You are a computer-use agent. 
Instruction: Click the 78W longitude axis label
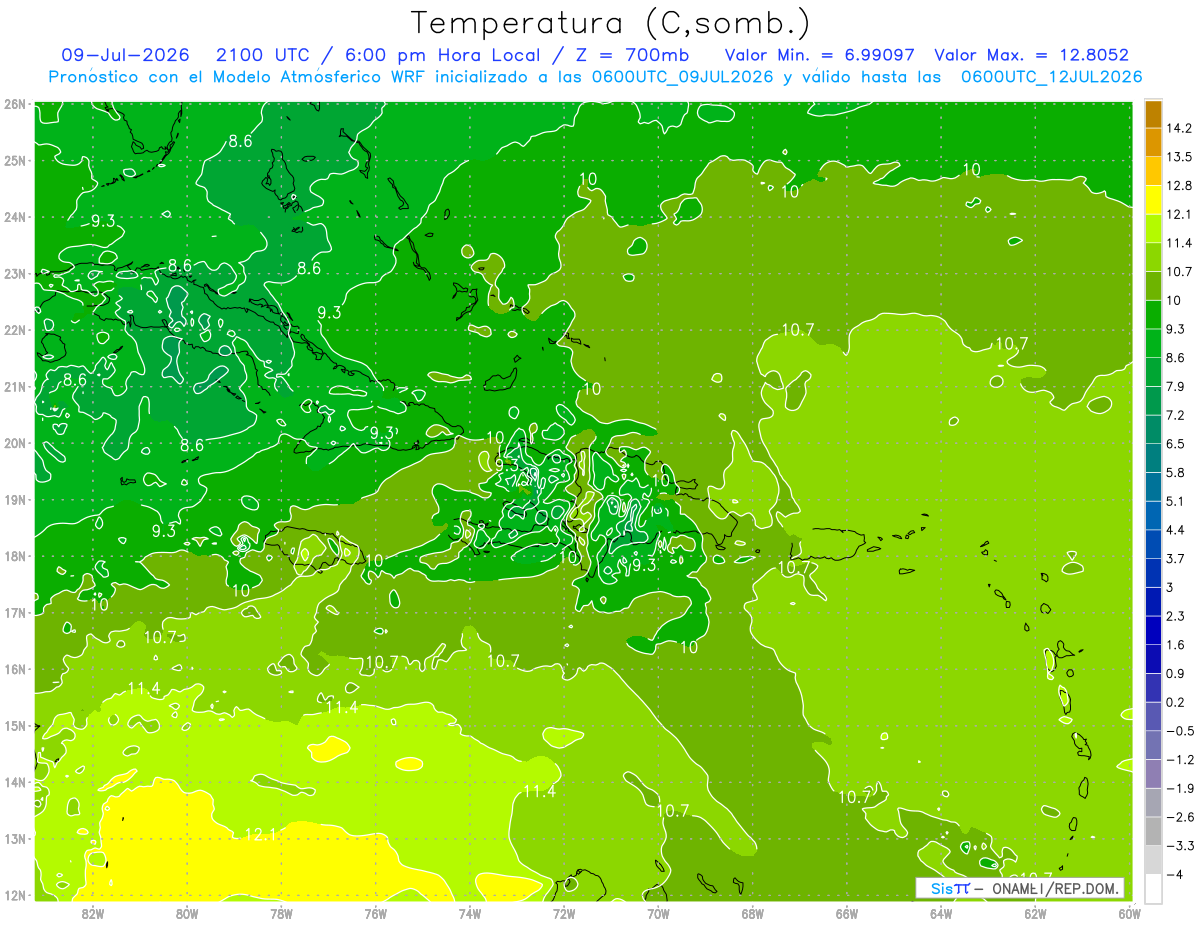coord(281,912)
